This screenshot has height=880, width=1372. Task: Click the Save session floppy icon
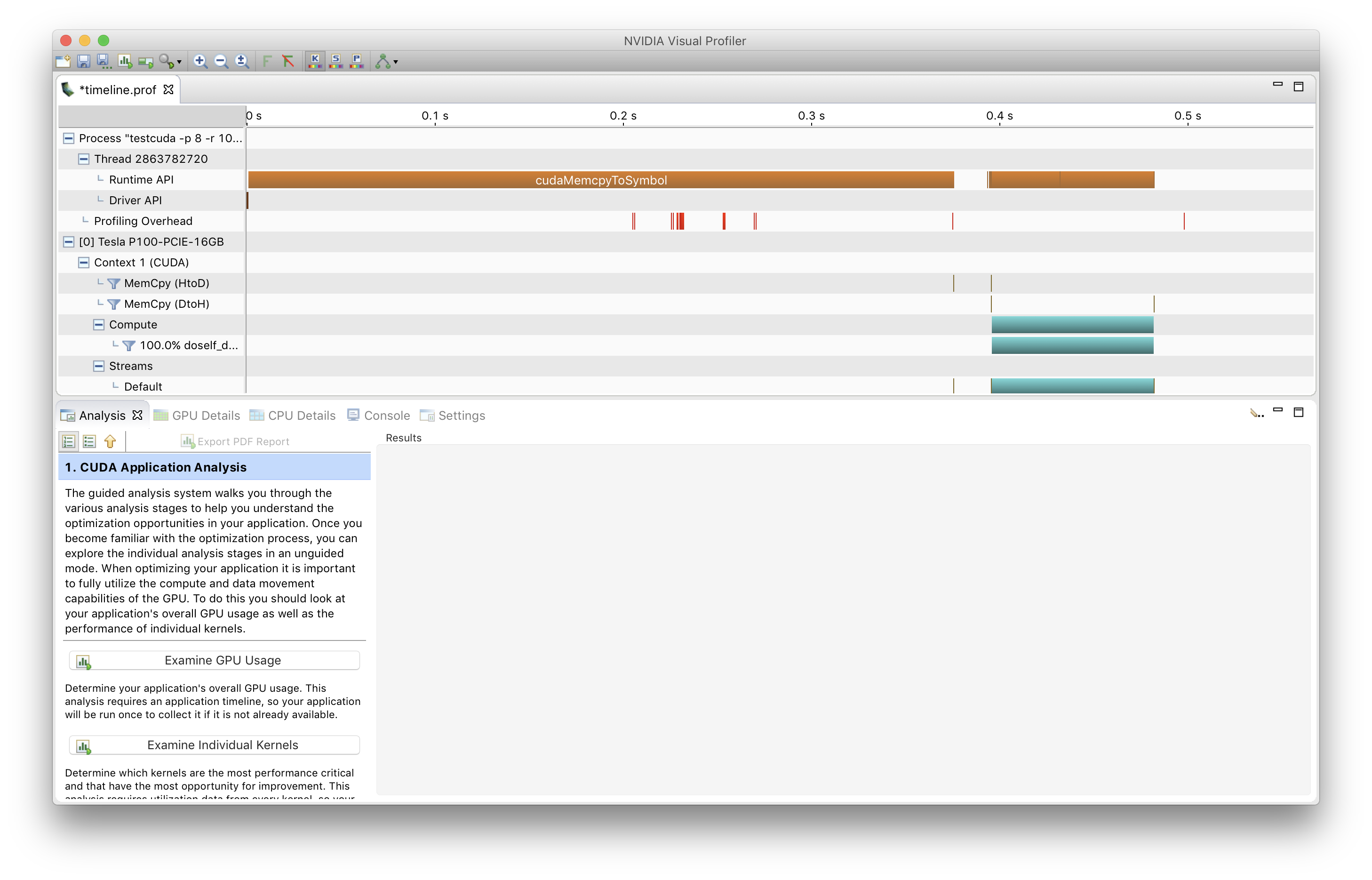[83, 61]
